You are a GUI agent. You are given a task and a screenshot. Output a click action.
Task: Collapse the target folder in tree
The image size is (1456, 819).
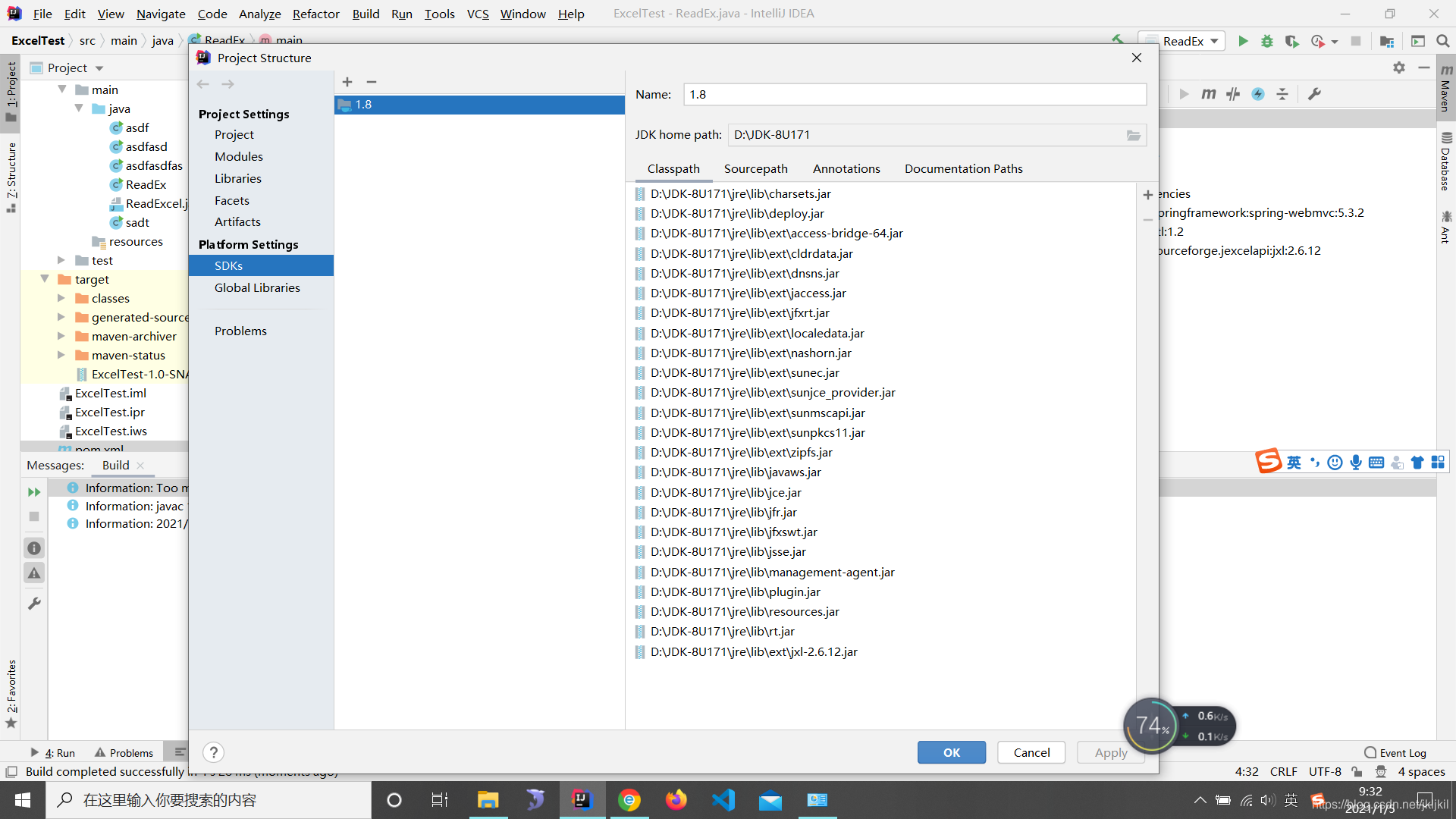pyautogui.click(x=45, y=279)
